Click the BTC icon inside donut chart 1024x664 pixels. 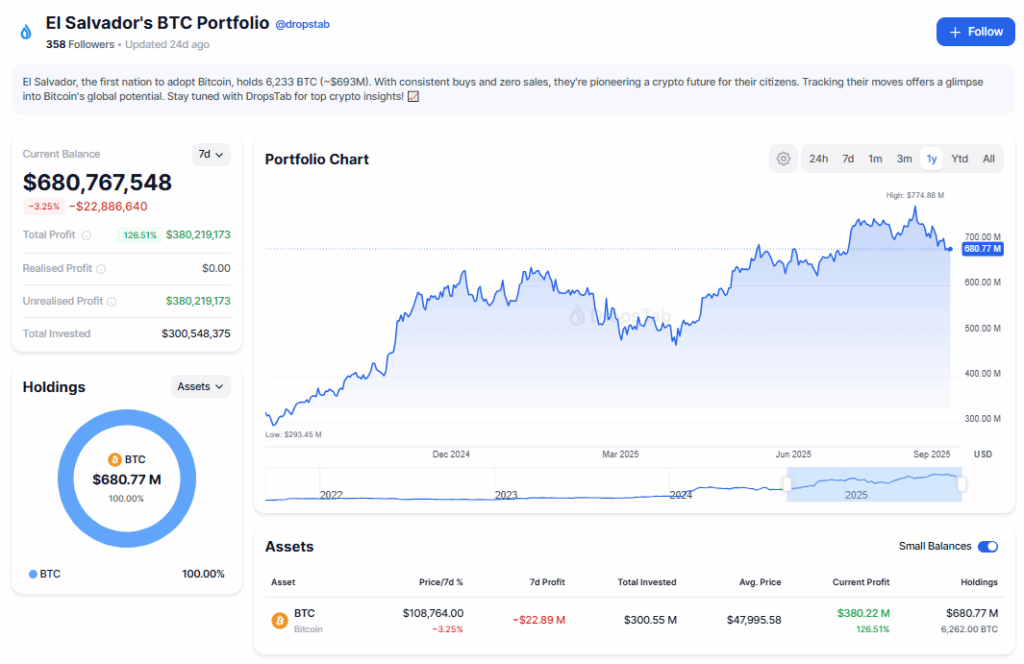click(114, 460)
